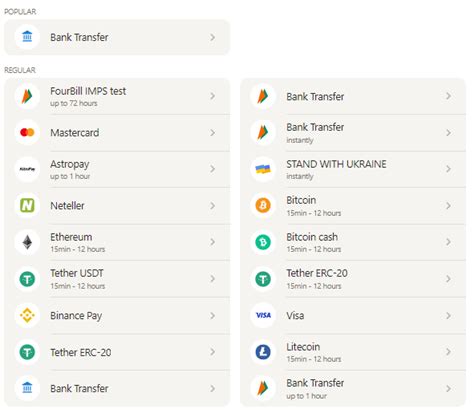Click the Astropay logo icon
The image size is (474, 413).
coord(27,169)
